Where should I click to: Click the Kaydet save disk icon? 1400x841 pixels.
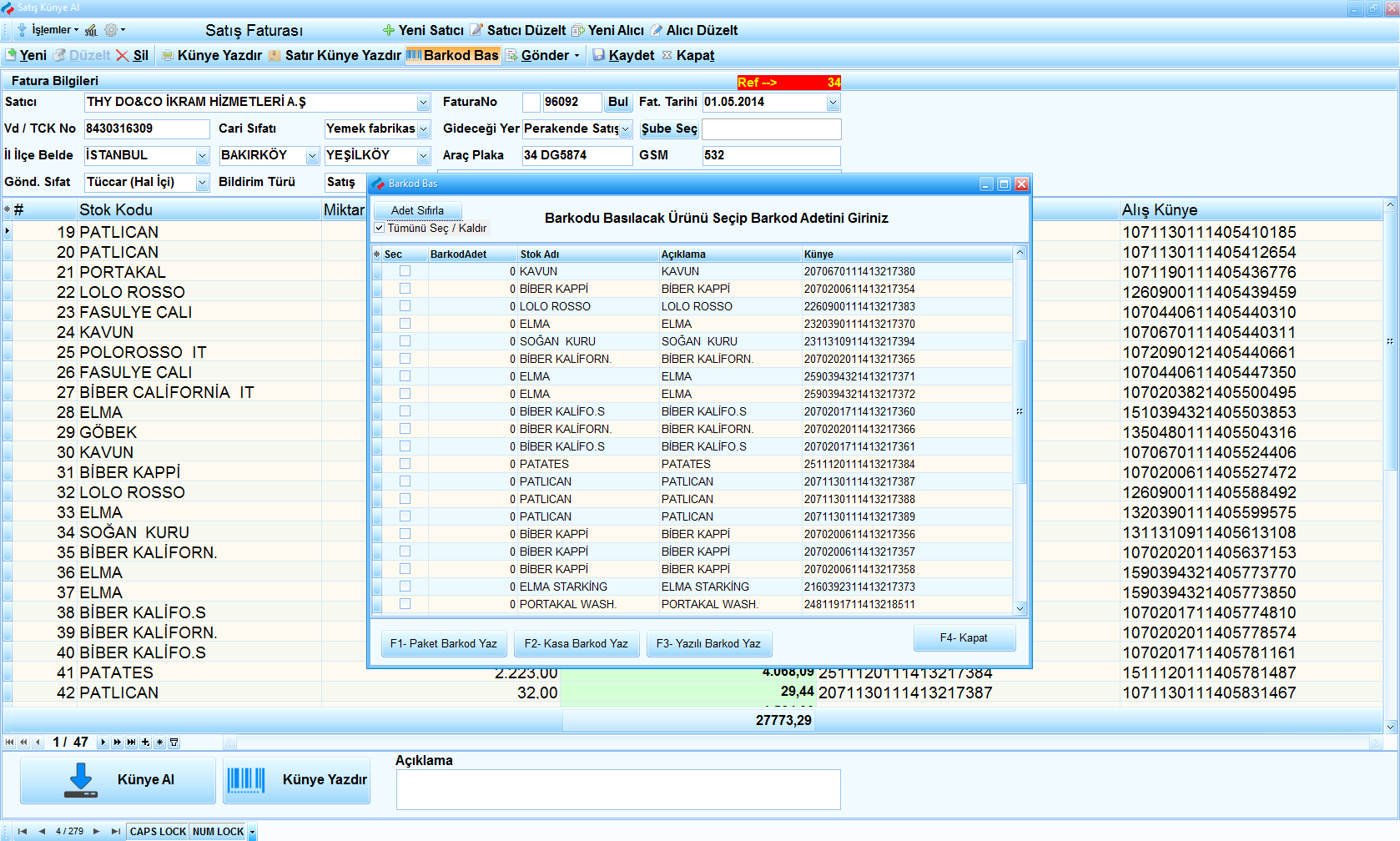point(598,55)
